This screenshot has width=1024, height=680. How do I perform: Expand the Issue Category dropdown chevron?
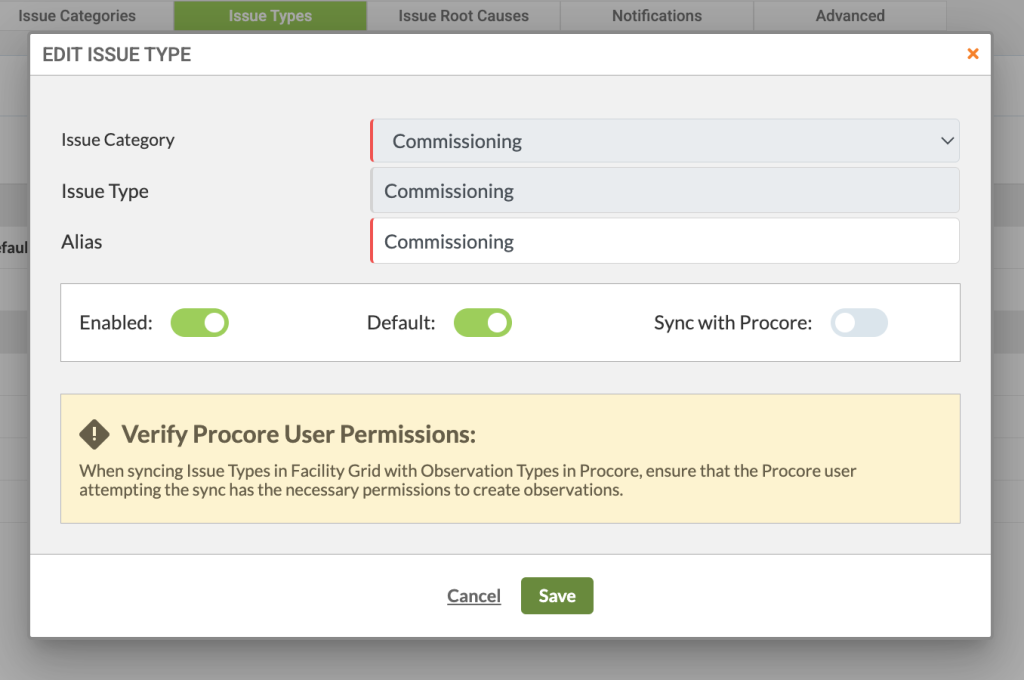[947, 140]
